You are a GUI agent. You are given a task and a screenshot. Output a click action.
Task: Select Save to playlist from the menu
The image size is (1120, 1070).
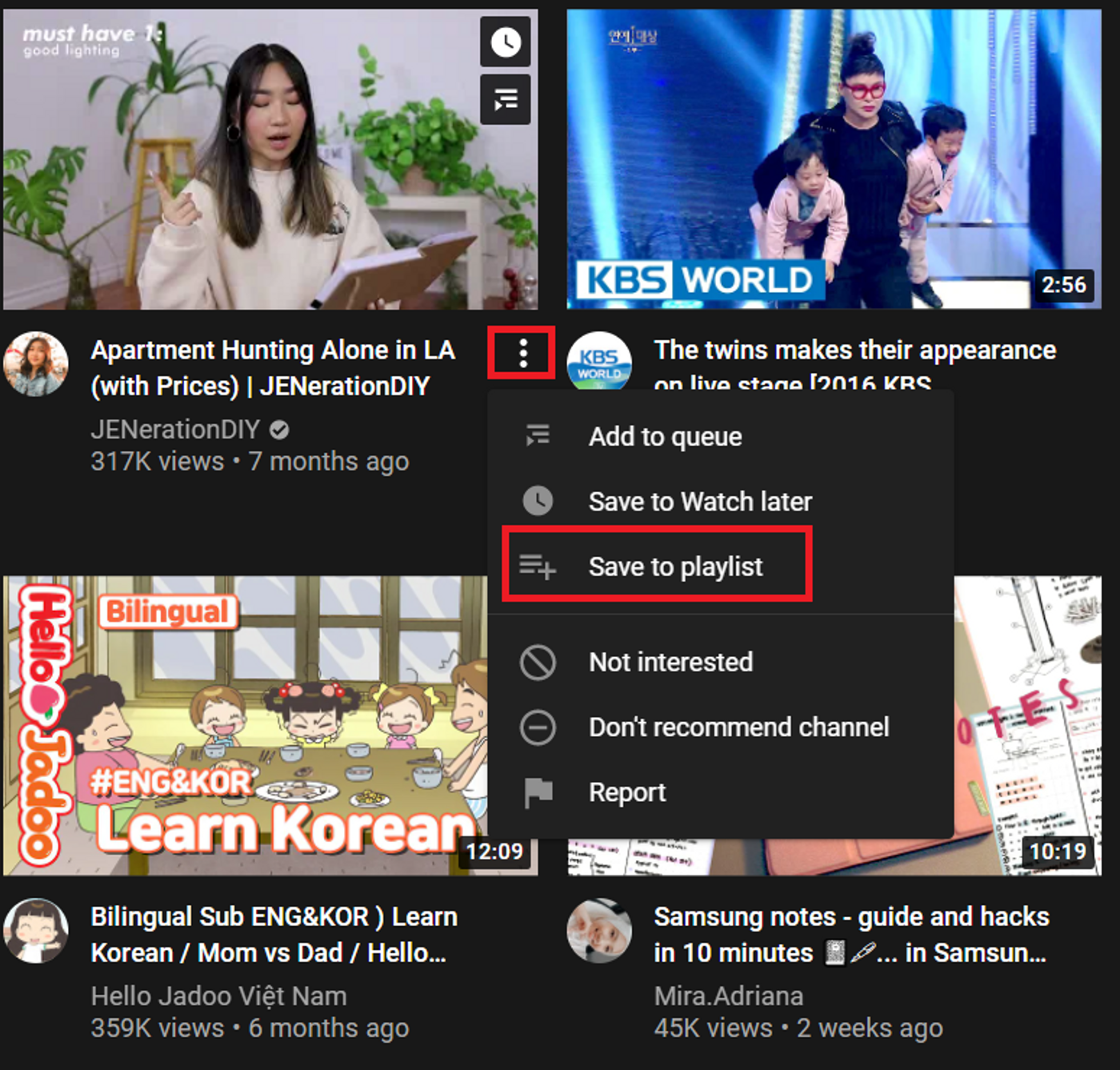[676, 567]
